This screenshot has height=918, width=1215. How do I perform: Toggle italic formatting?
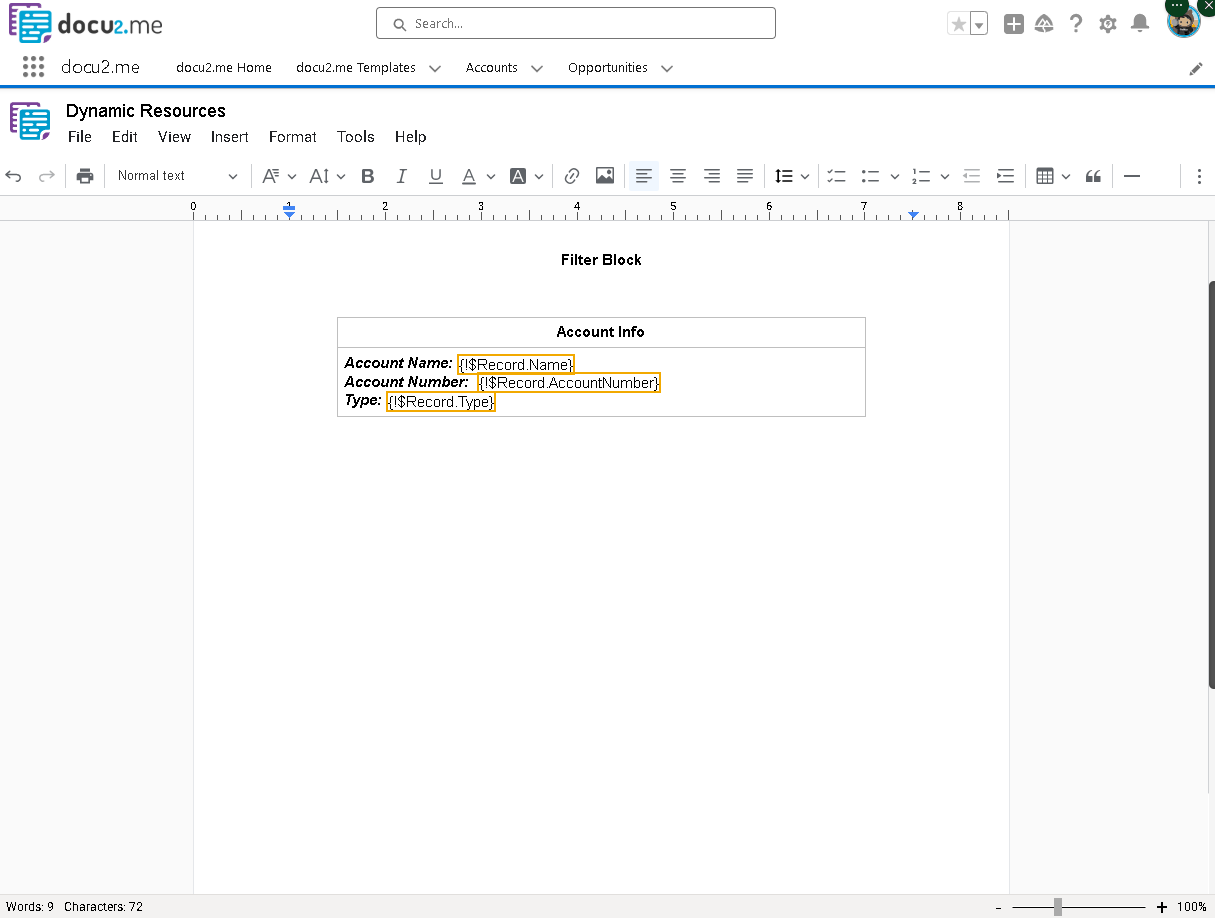click(x=402, y=176)
